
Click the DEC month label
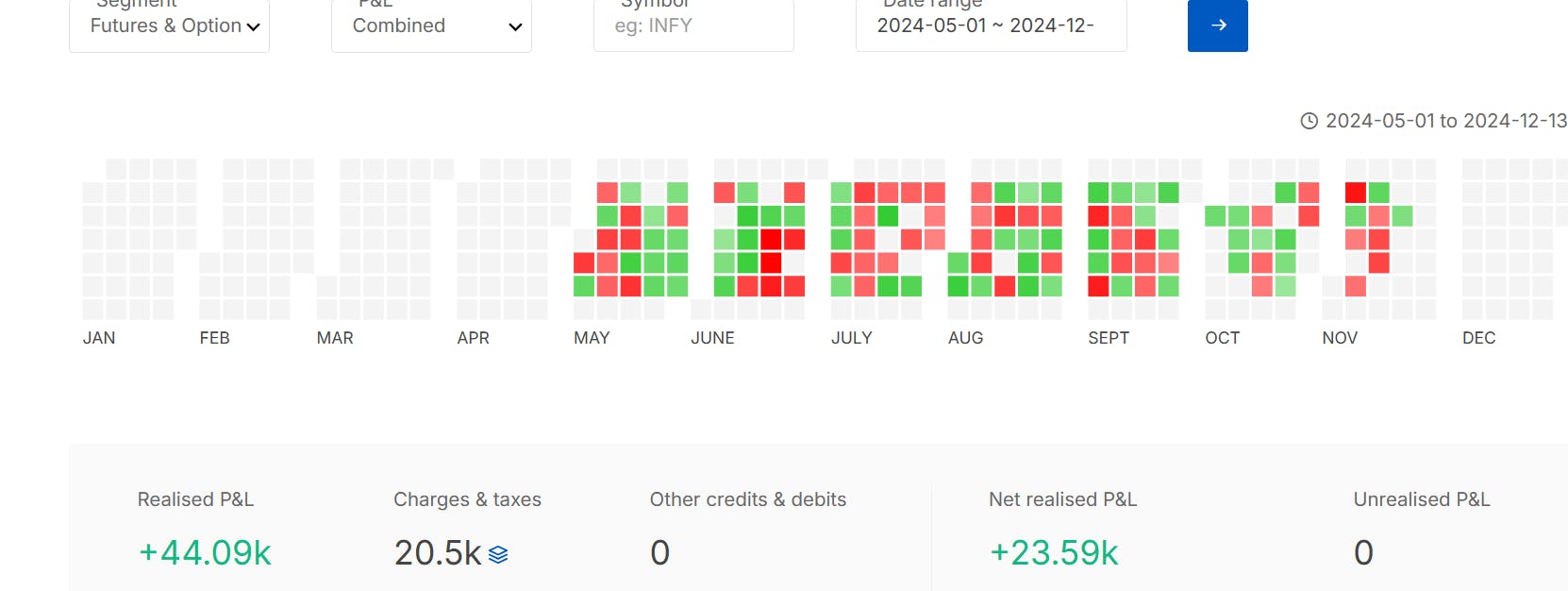pos(1478,338)
